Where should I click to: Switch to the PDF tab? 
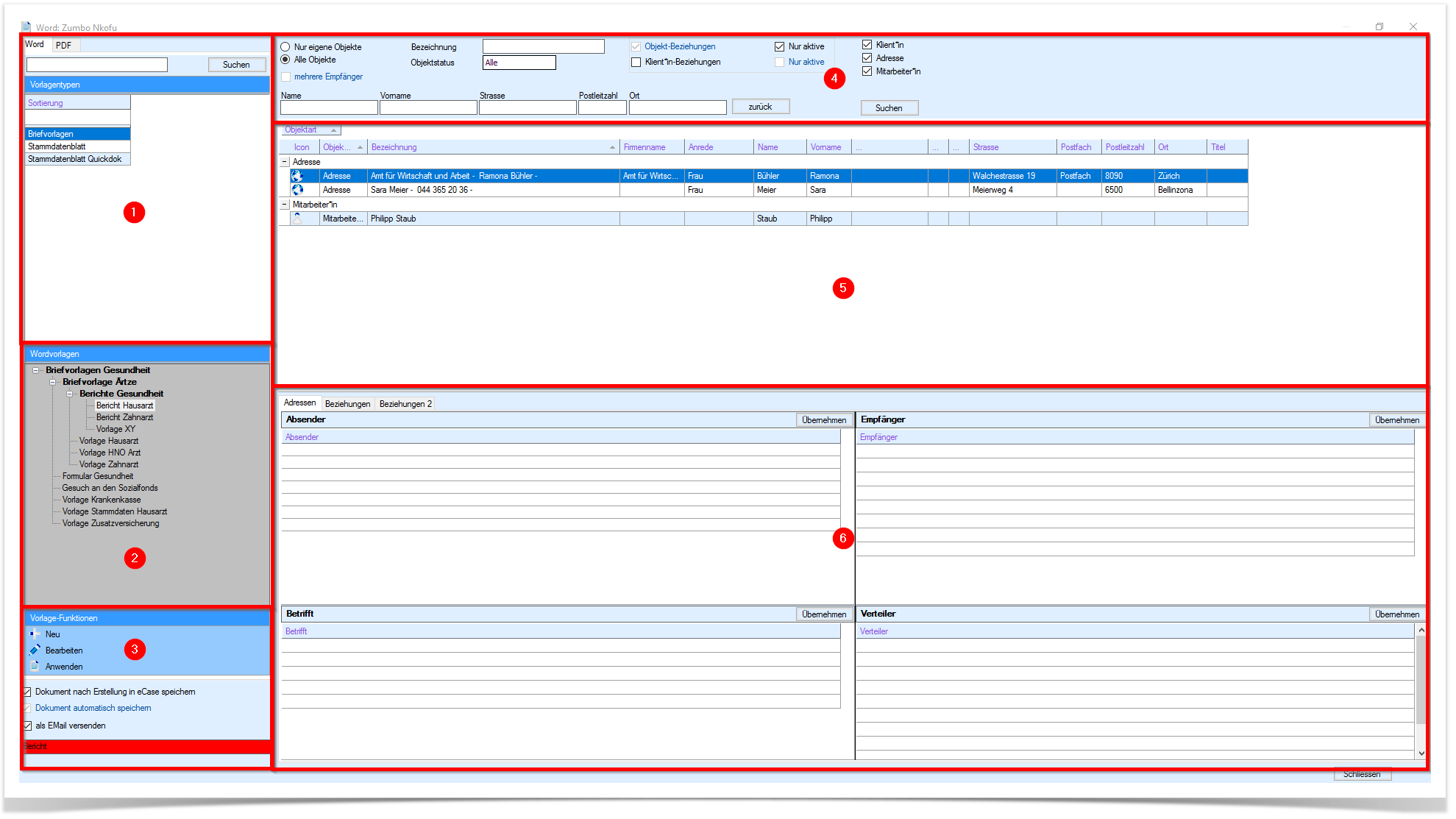(x=65, y=45)
